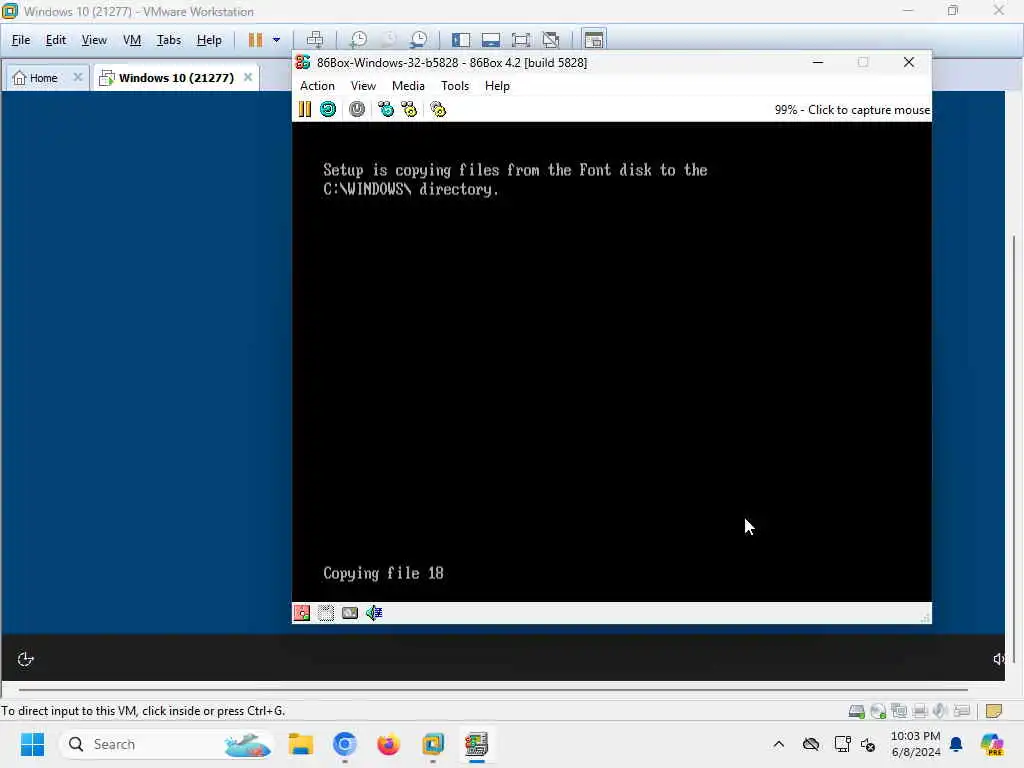Open VMware File menu

click(x=21, y=40)
